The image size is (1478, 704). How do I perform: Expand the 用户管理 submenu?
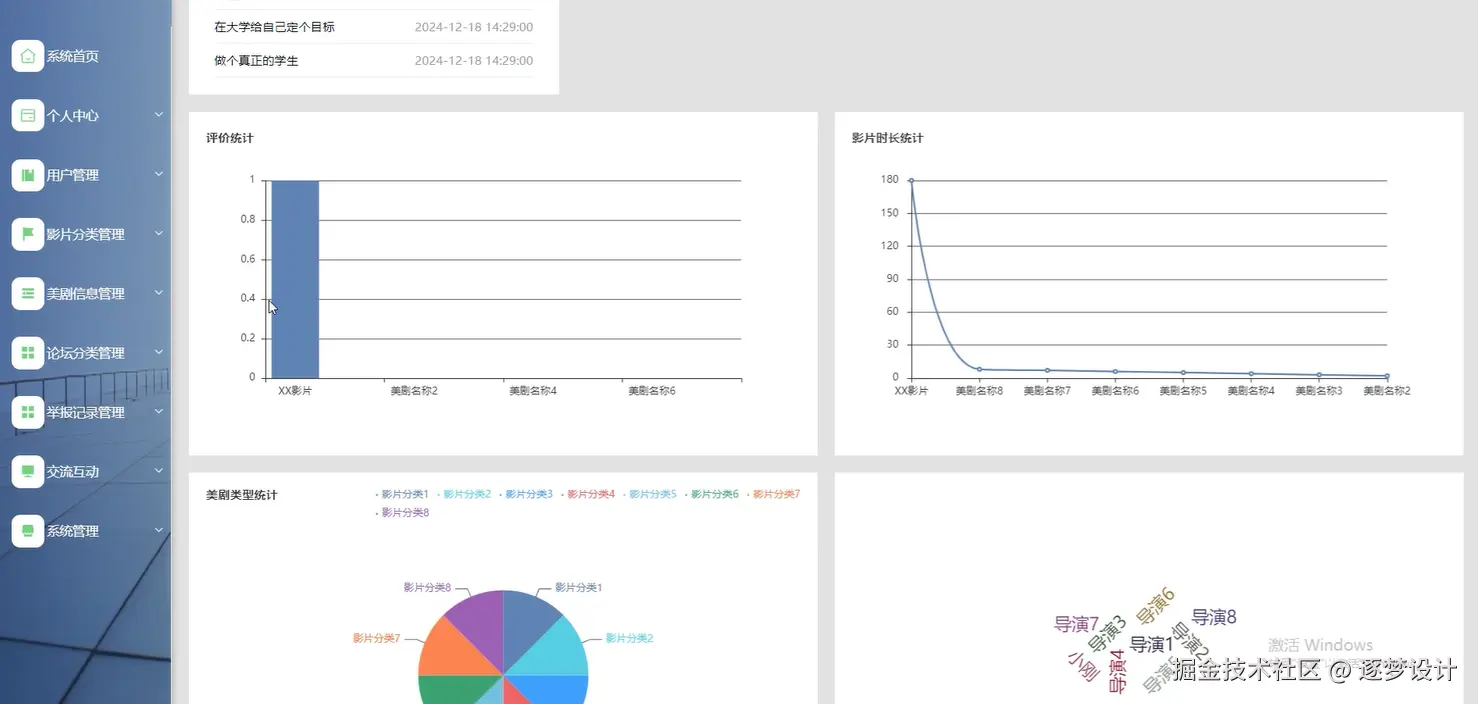(157, 173)
